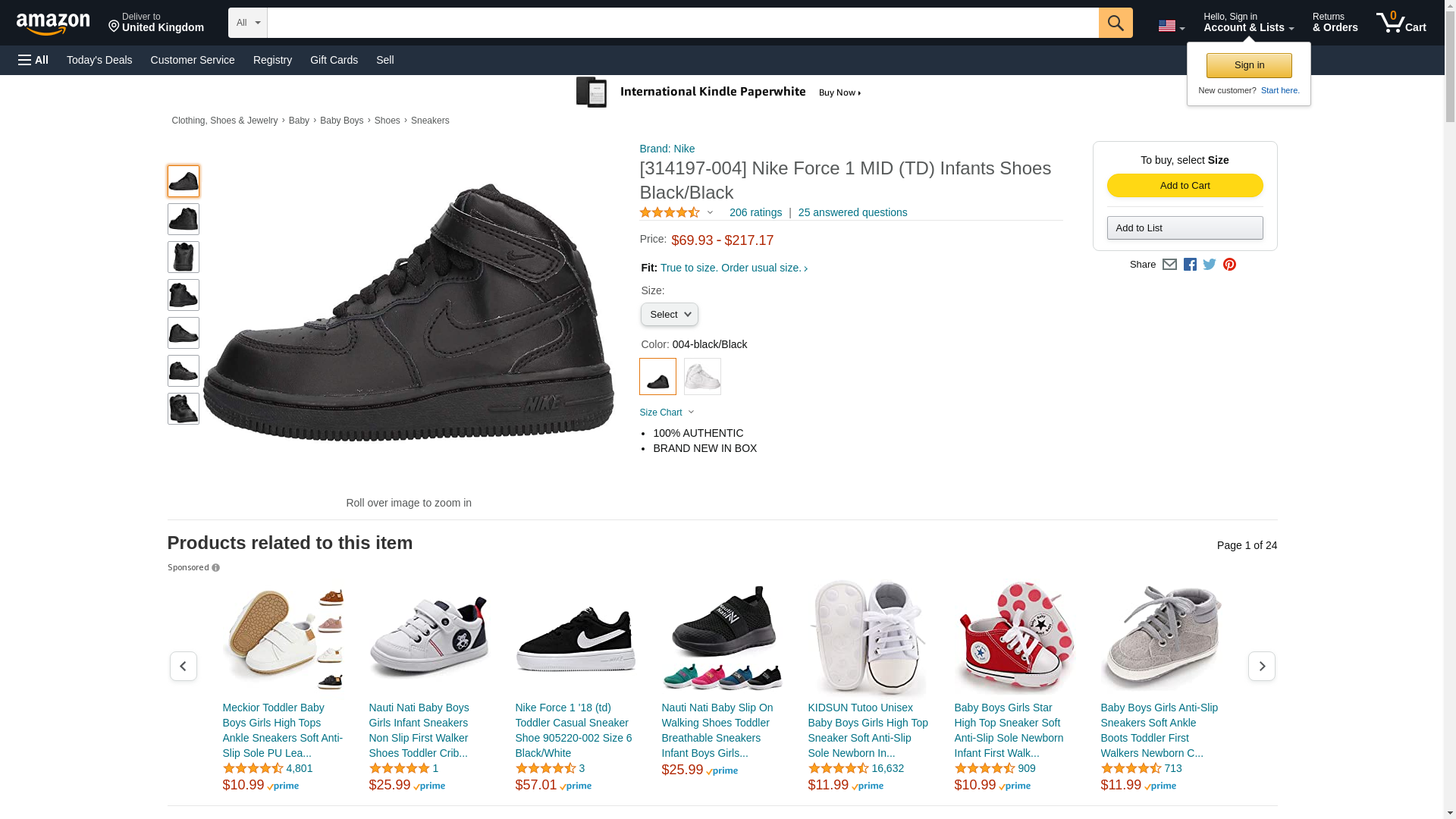The width and height of the screenshot is (1456, 819).
Task: Select the third shoe thumbnail image
Action: pos(184,257)
